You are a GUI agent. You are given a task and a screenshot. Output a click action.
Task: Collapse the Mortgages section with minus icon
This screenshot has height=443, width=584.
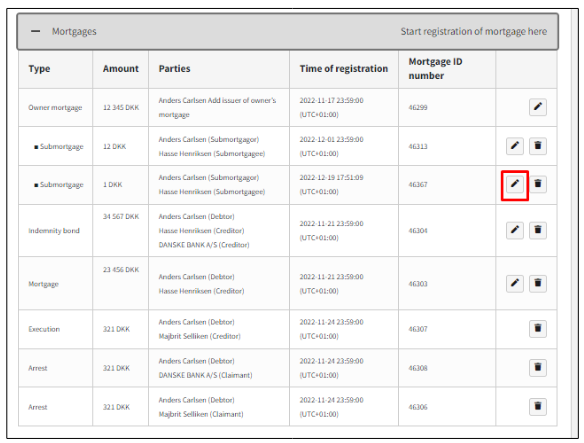pos(35,31)
